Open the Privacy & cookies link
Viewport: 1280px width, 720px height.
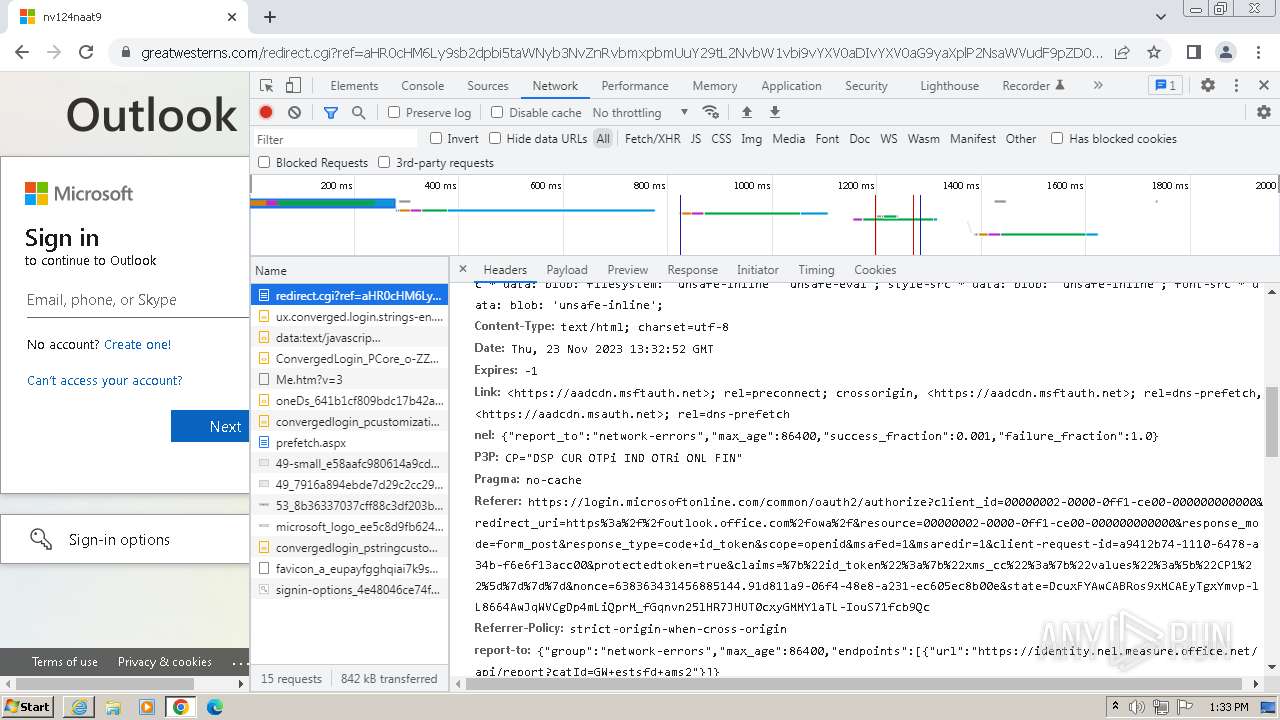tap(165, 662)
